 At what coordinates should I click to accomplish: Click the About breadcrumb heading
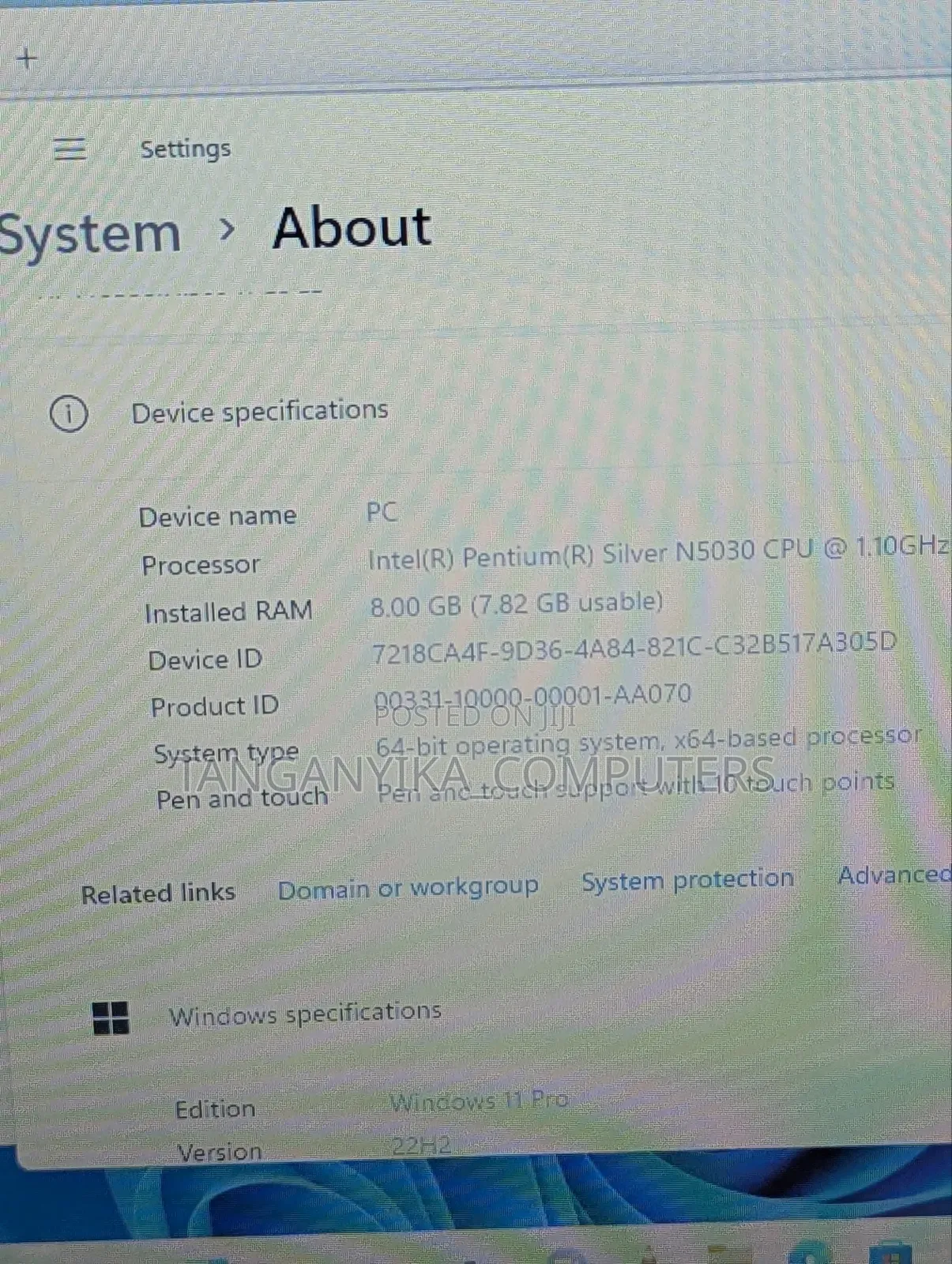click(352, 228)
